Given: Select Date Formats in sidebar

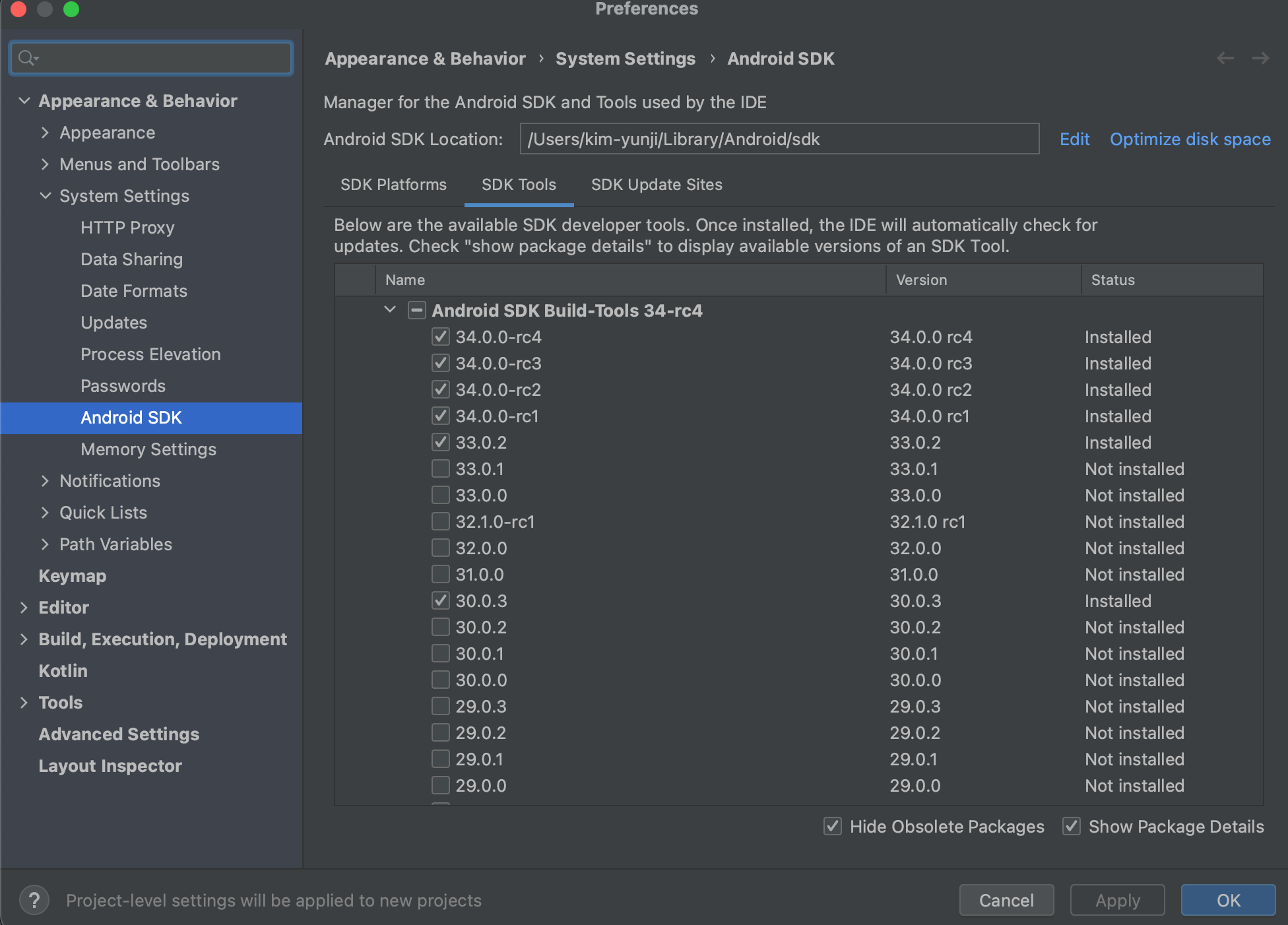Looking at the screenshot, I should tap(134, 291).
